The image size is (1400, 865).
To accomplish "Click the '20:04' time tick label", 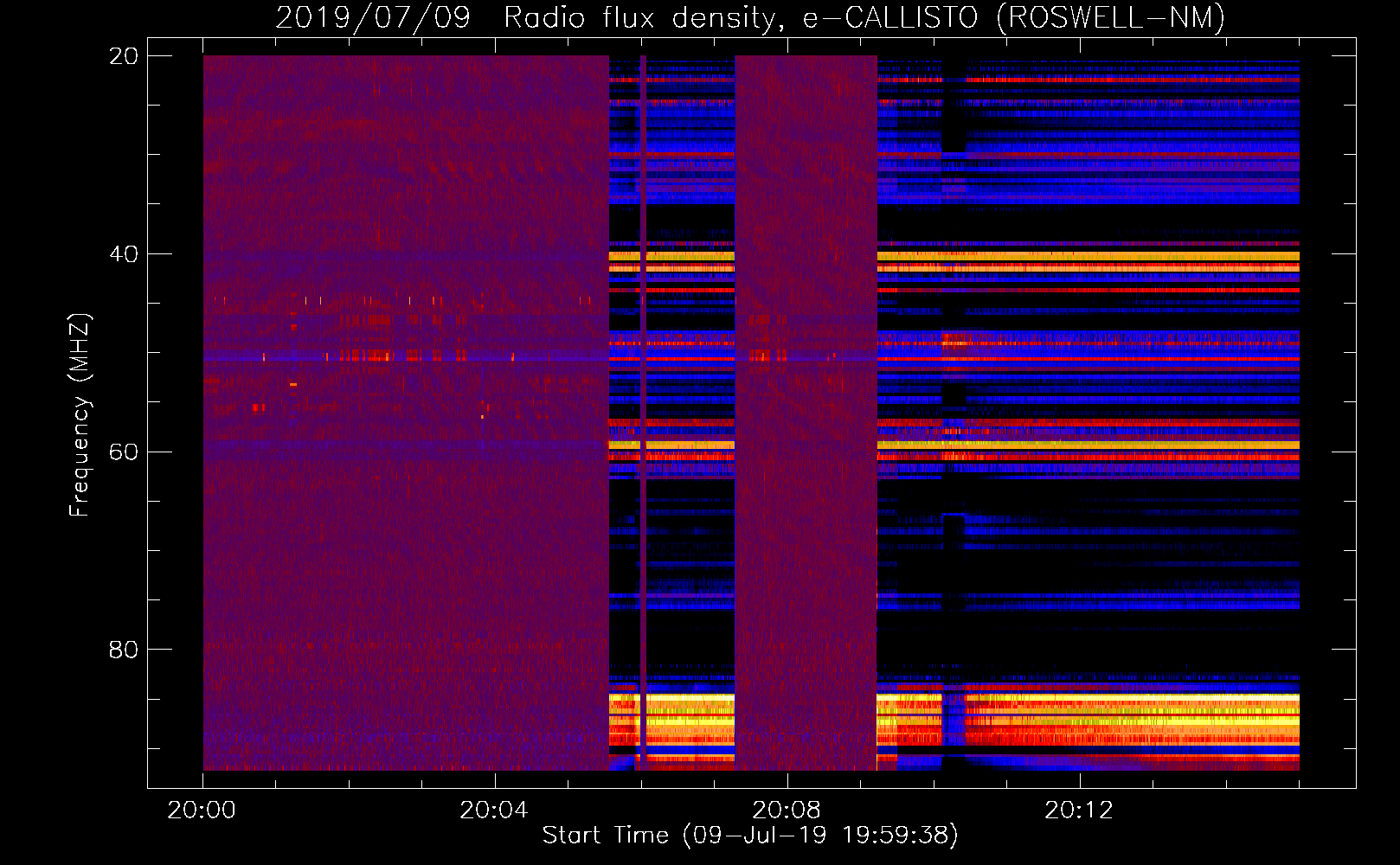I will [x=494, y=810].
